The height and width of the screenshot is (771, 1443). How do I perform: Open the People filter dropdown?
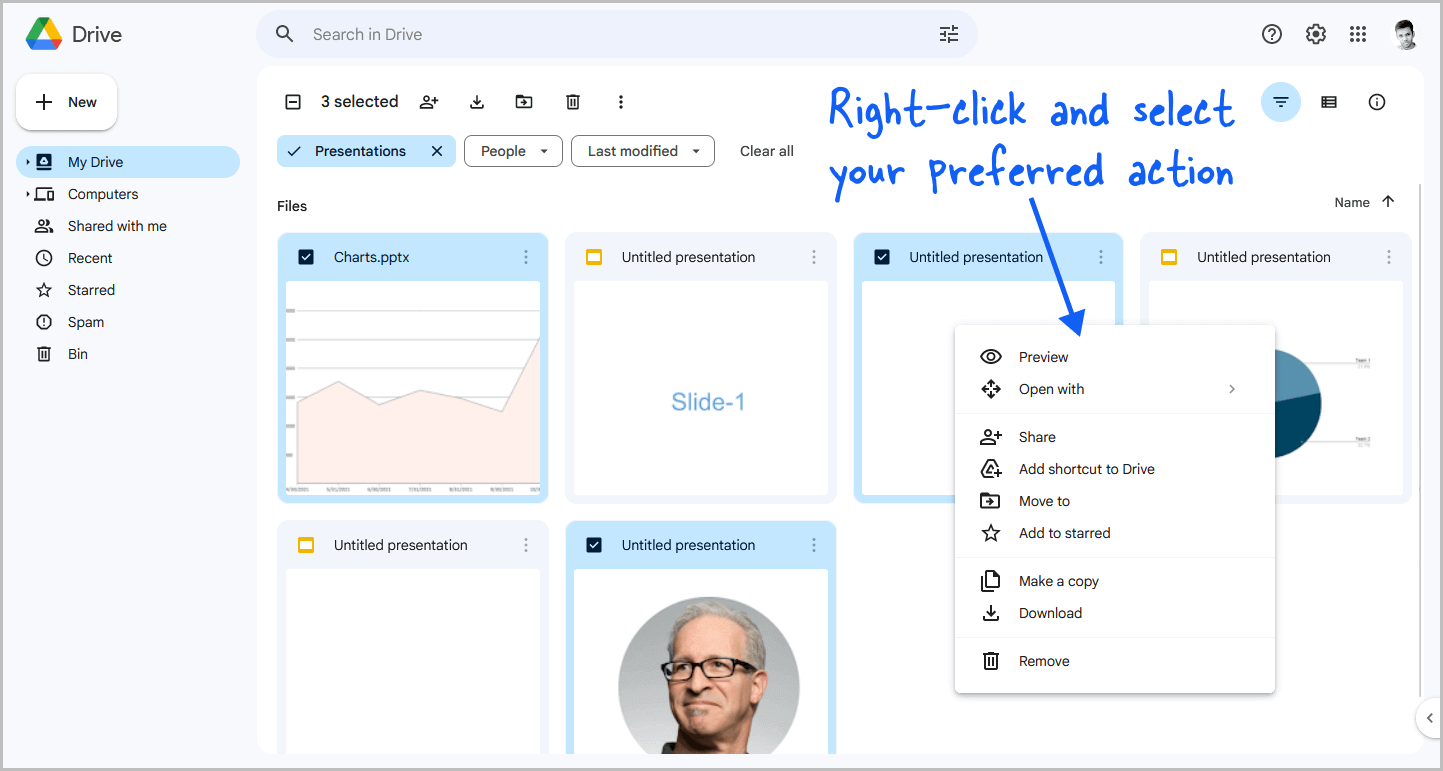point(513,151)
